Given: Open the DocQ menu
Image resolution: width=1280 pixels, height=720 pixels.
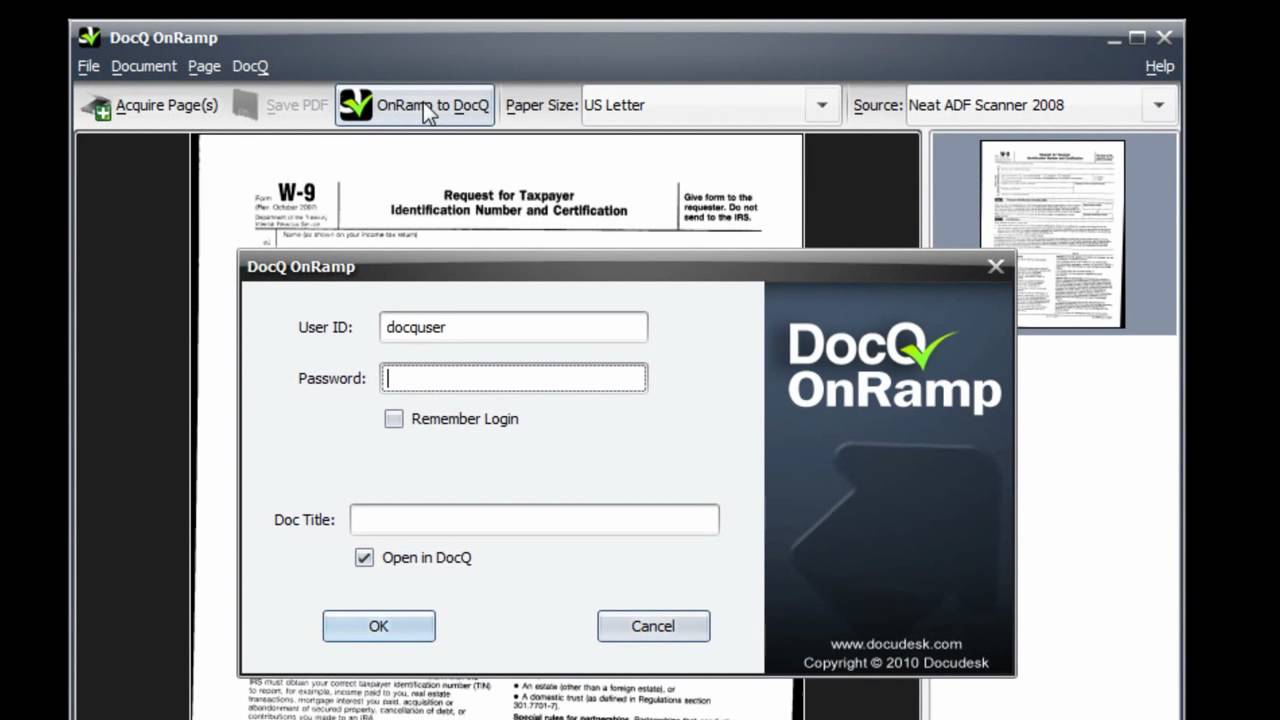Looking at the screenshot, I should (250, 66).
